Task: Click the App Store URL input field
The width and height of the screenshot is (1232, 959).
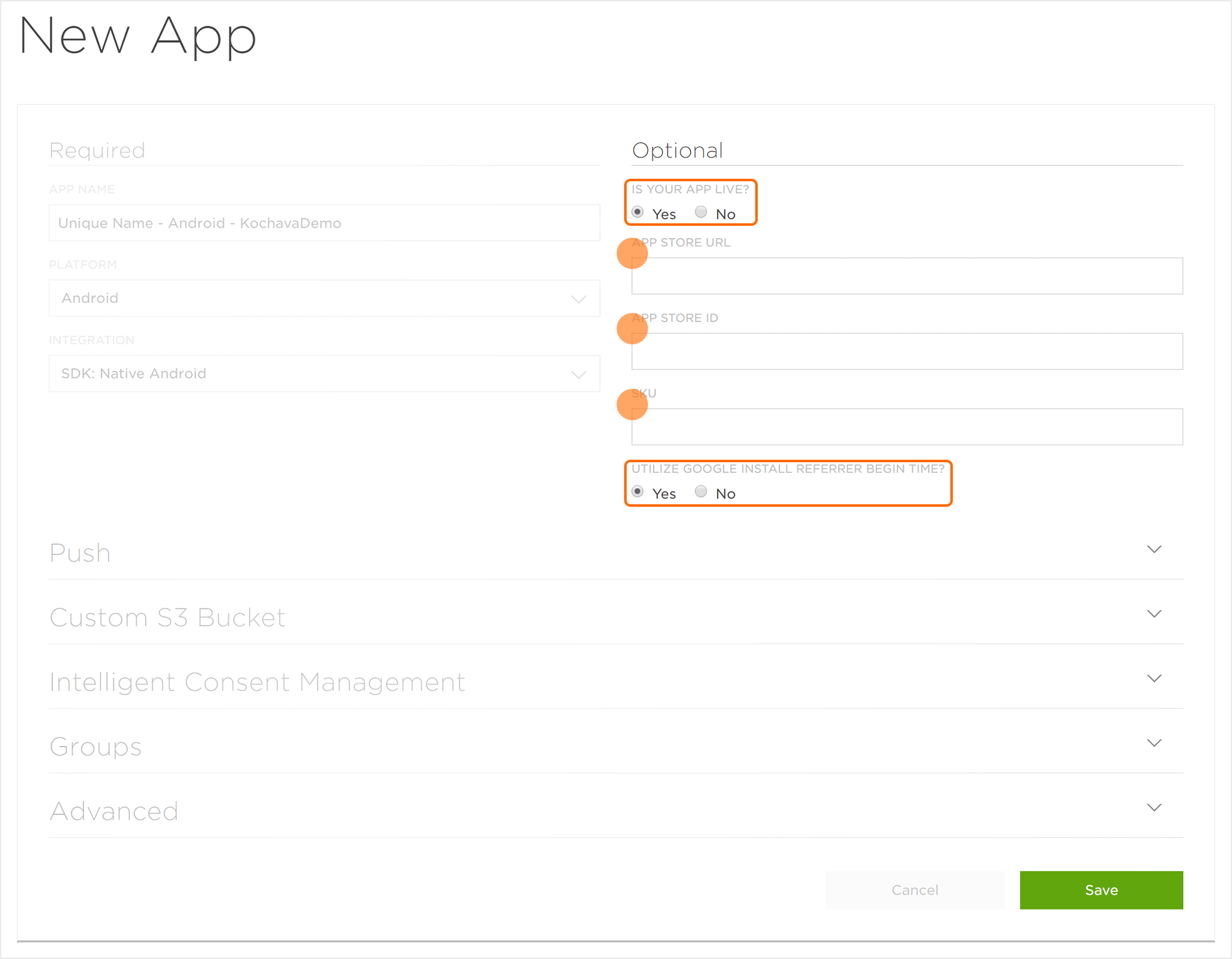Action: [x=906, y=276]
